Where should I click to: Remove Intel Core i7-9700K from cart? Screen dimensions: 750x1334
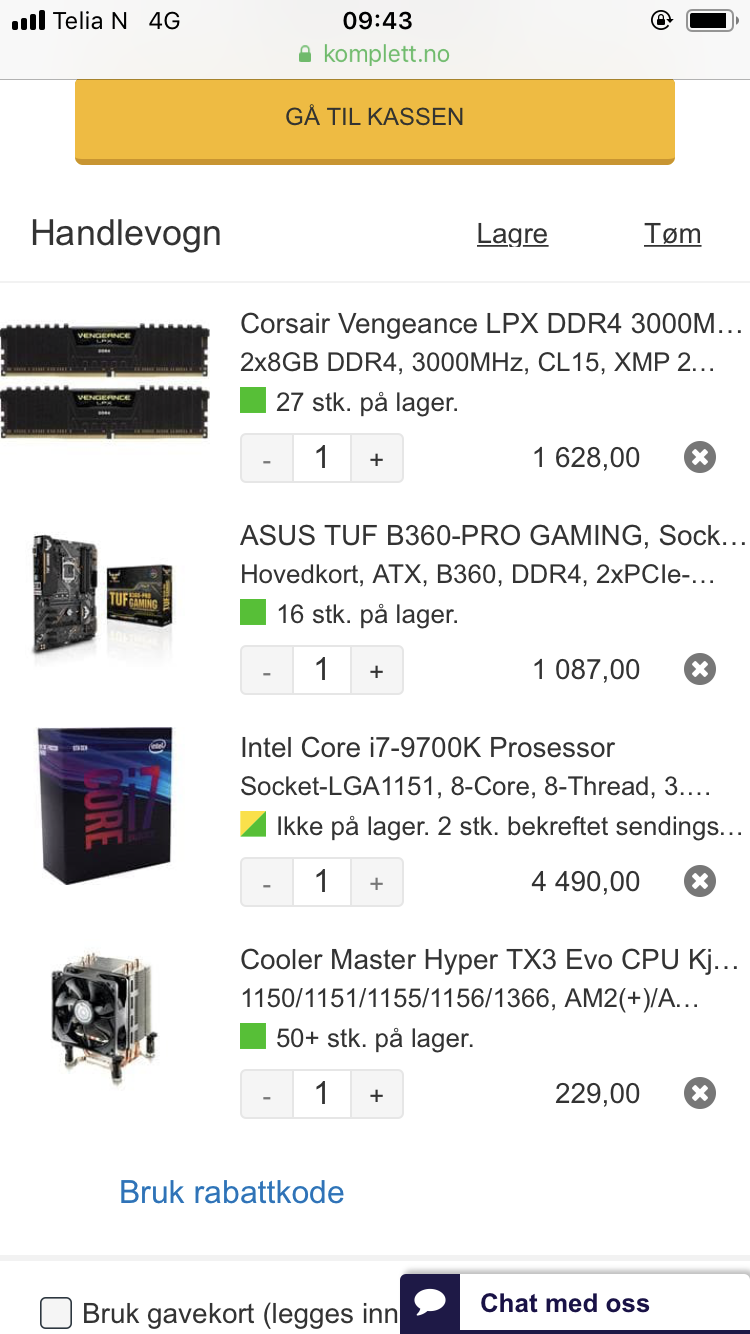pos(700,882)
